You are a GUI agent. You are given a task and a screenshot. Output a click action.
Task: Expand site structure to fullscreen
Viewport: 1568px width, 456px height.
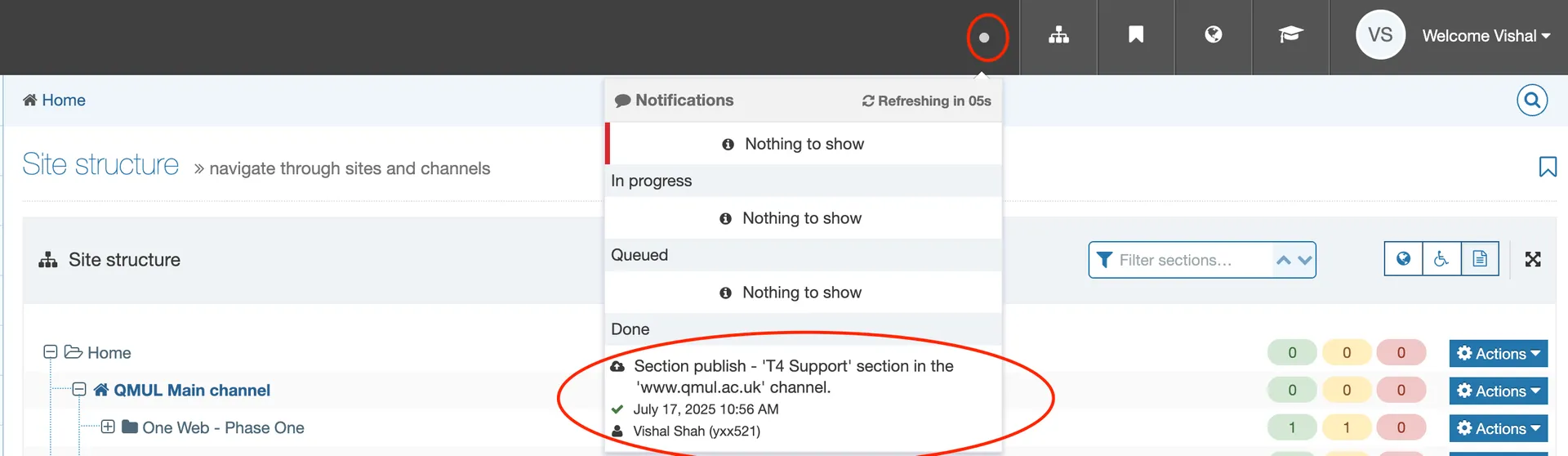[x=1533, y=259]
